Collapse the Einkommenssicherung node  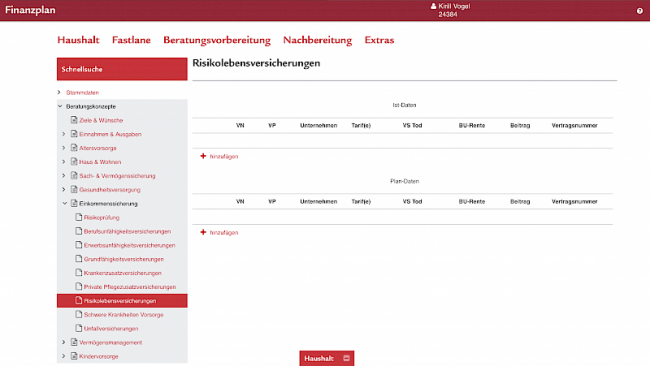(x=65, y=204)
